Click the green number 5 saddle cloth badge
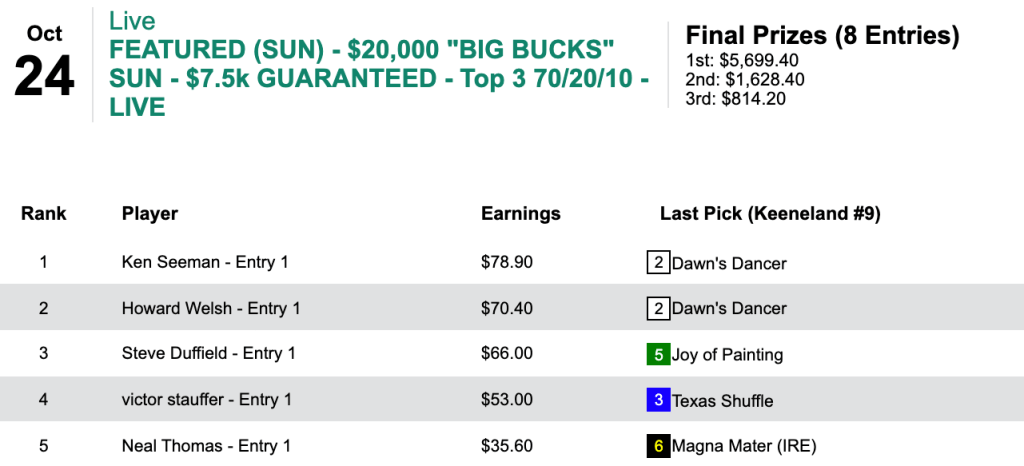Screen dimensions: 1024x466 [657, 354]
